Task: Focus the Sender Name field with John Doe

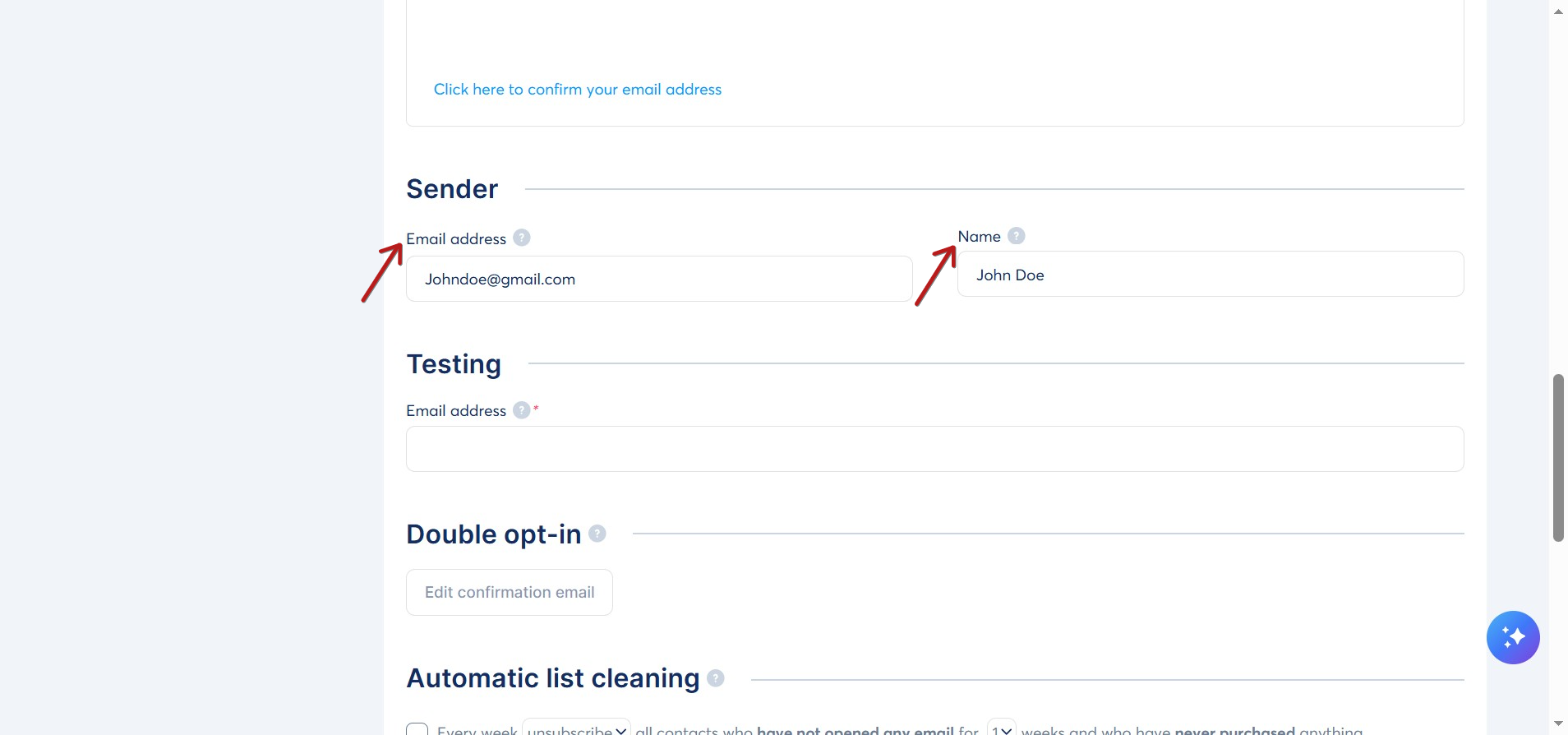Action: [x=1211, y=274]
